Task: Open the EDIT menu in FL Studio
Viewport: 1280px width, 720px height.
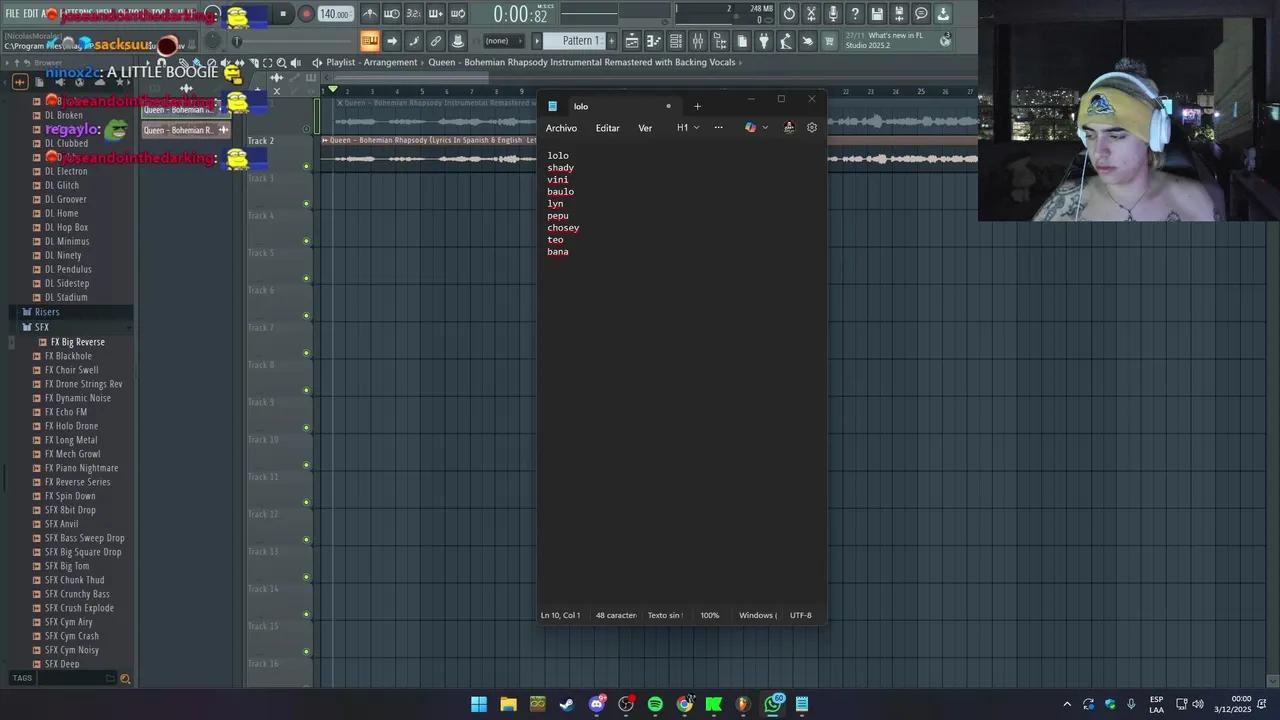Action: coord(31,13)
